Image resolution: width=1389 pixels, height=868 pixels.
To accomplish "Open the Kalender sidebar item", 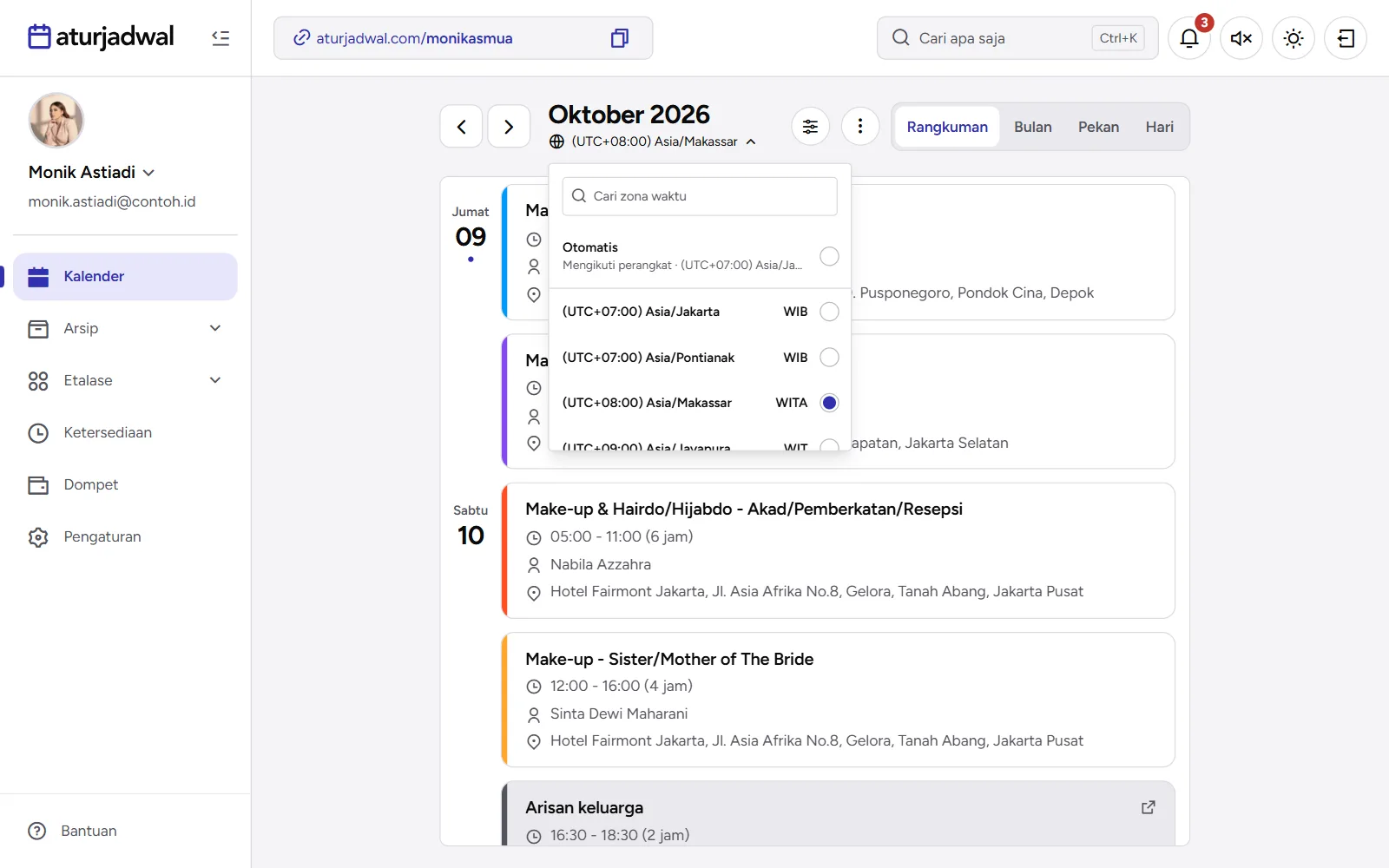I will (125, 276).
